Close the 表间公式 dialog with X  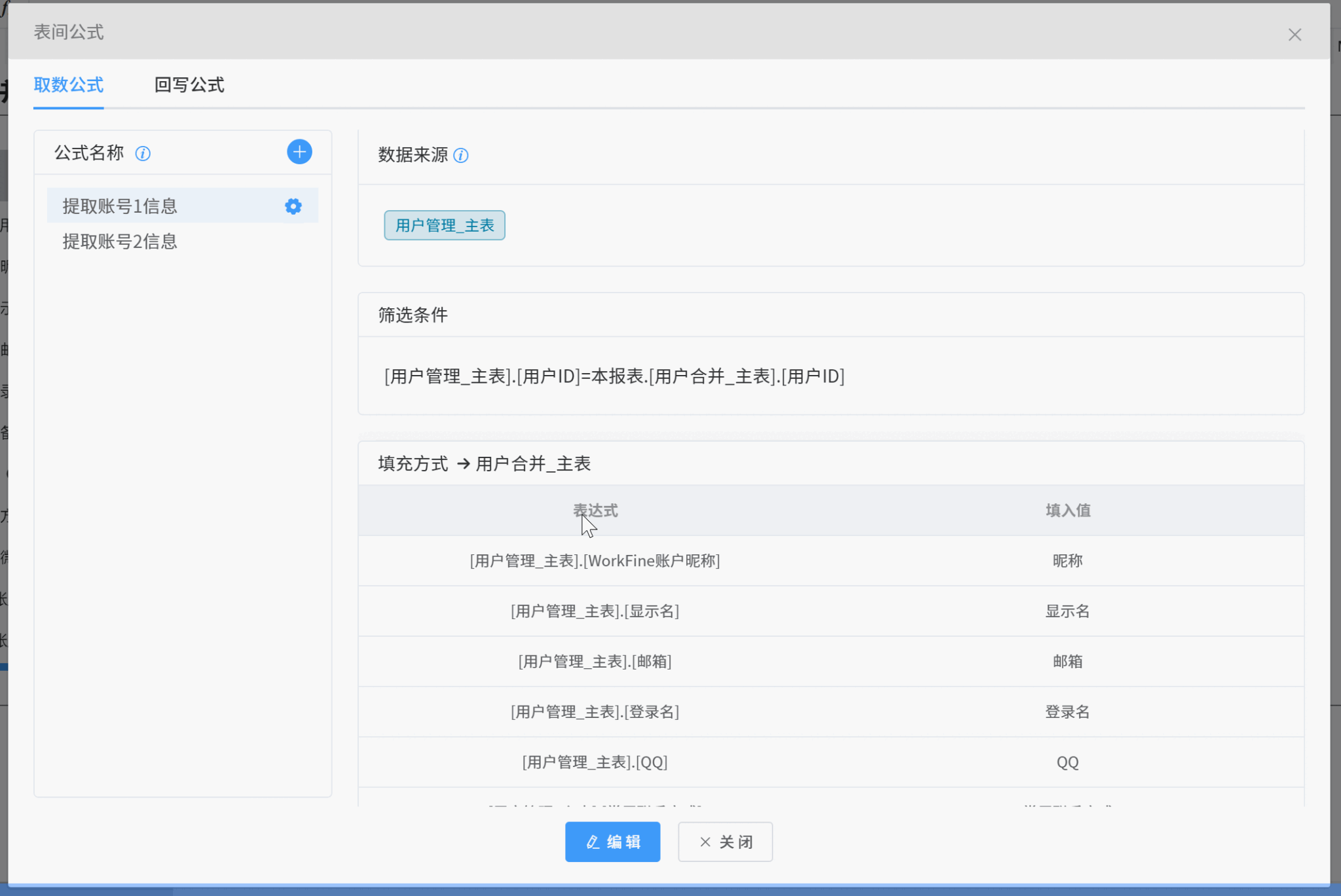[1295, 35]
